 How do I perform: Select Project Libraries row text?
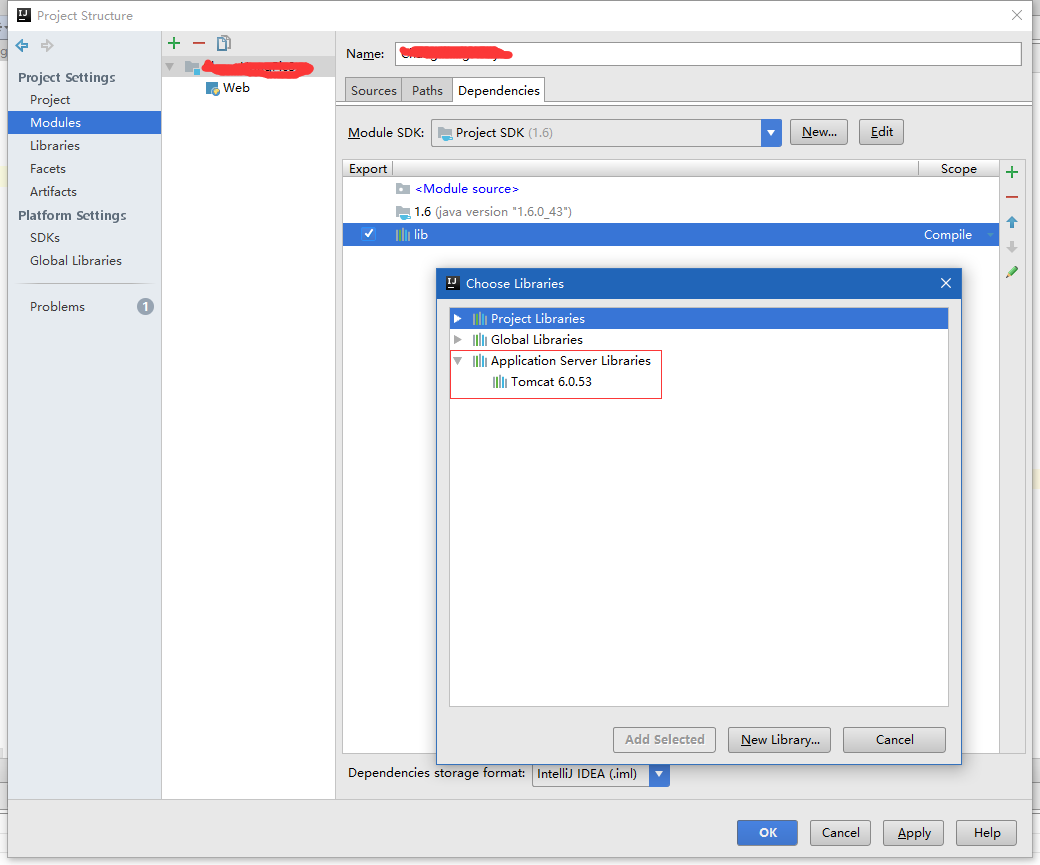click(537, 319)
